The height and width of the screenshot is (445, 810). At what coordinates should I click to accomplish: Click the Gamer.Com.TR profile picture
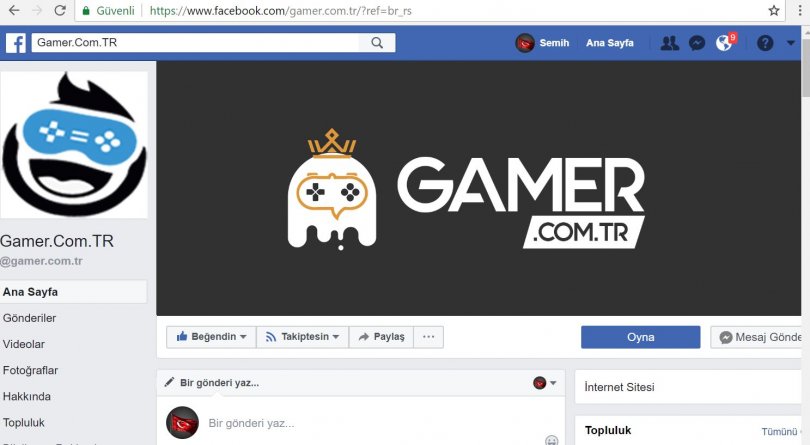tap(74, 144)
